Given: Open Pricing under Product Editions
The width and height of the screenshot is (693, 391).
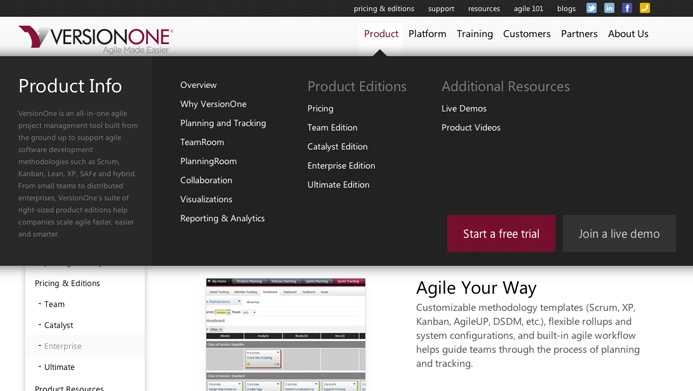Looking at the screenshot, I should (320, 109).
